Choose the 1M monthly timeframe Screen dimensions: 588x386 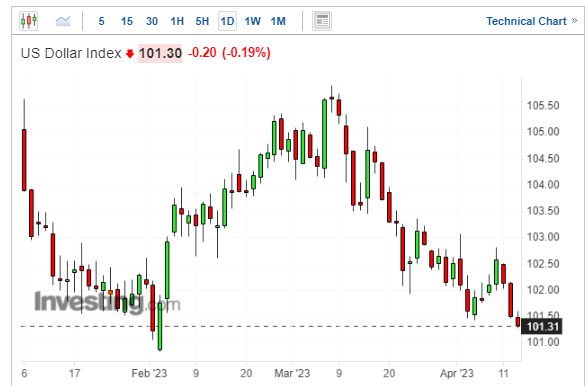tap(278, 21)
